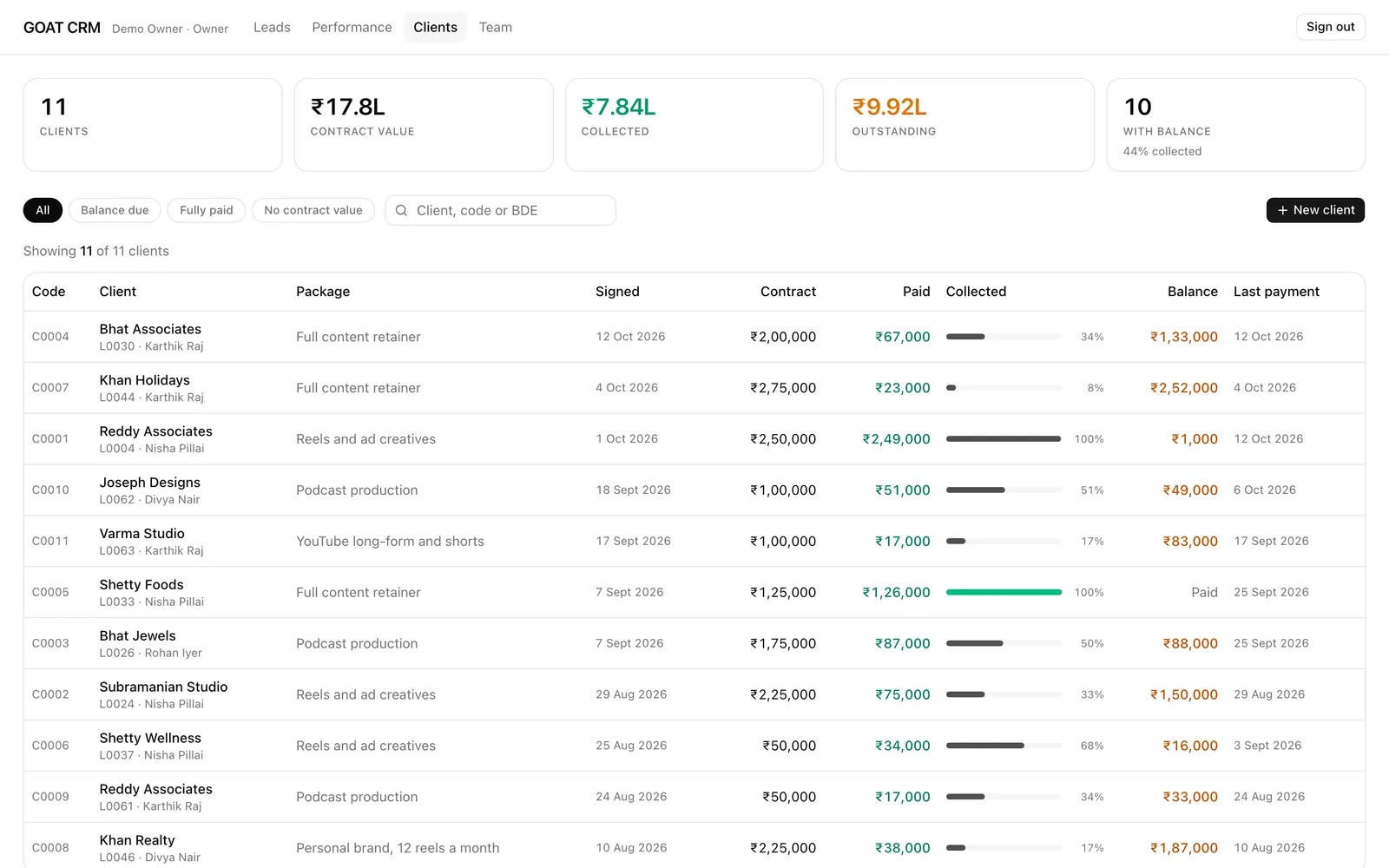Filter by Fully paid clients
This screenshot has width=1389, height=868.
point(207,210)
